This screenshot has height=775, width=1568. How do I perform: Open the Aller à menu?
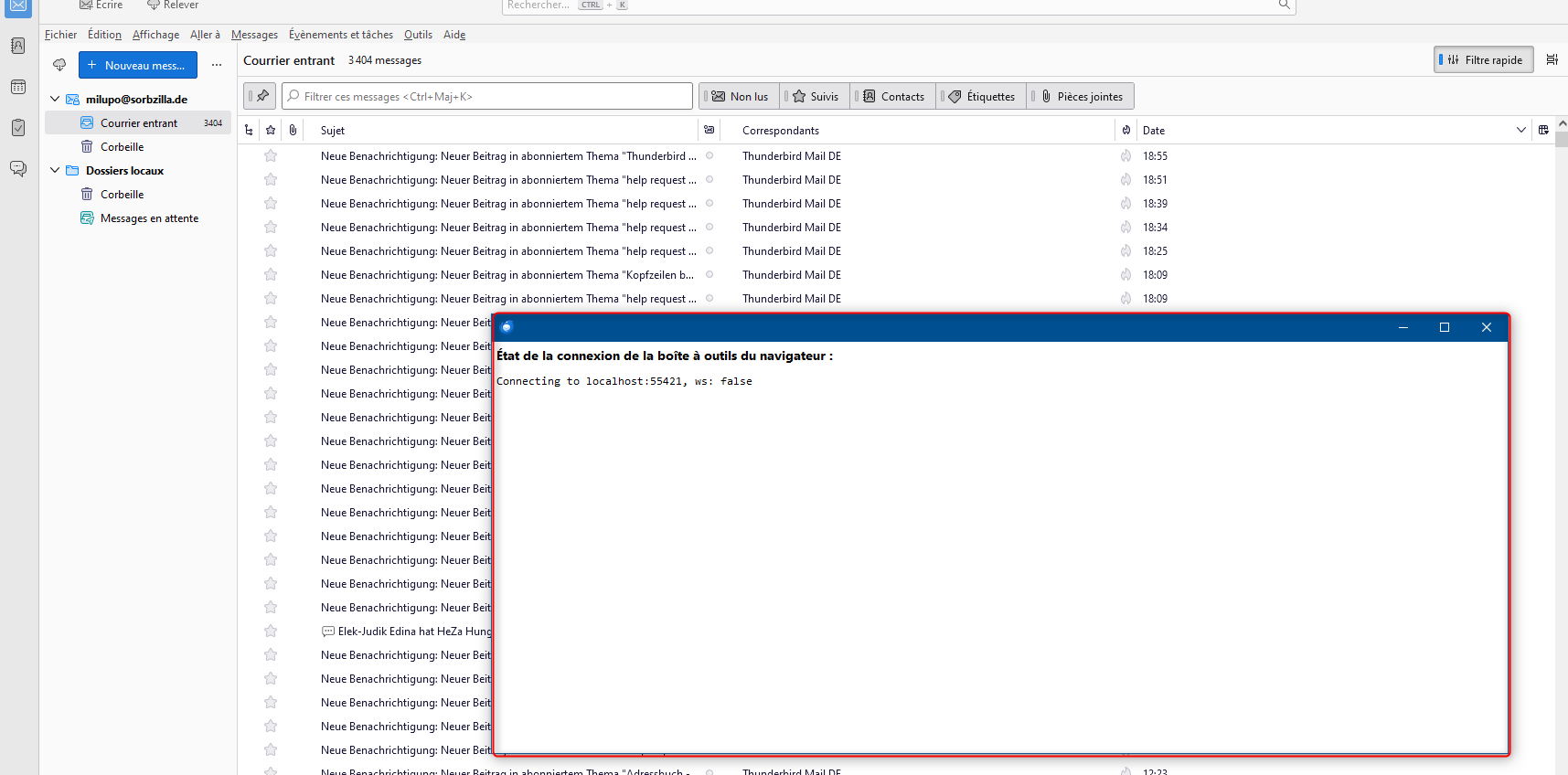(x=205, y=35)
